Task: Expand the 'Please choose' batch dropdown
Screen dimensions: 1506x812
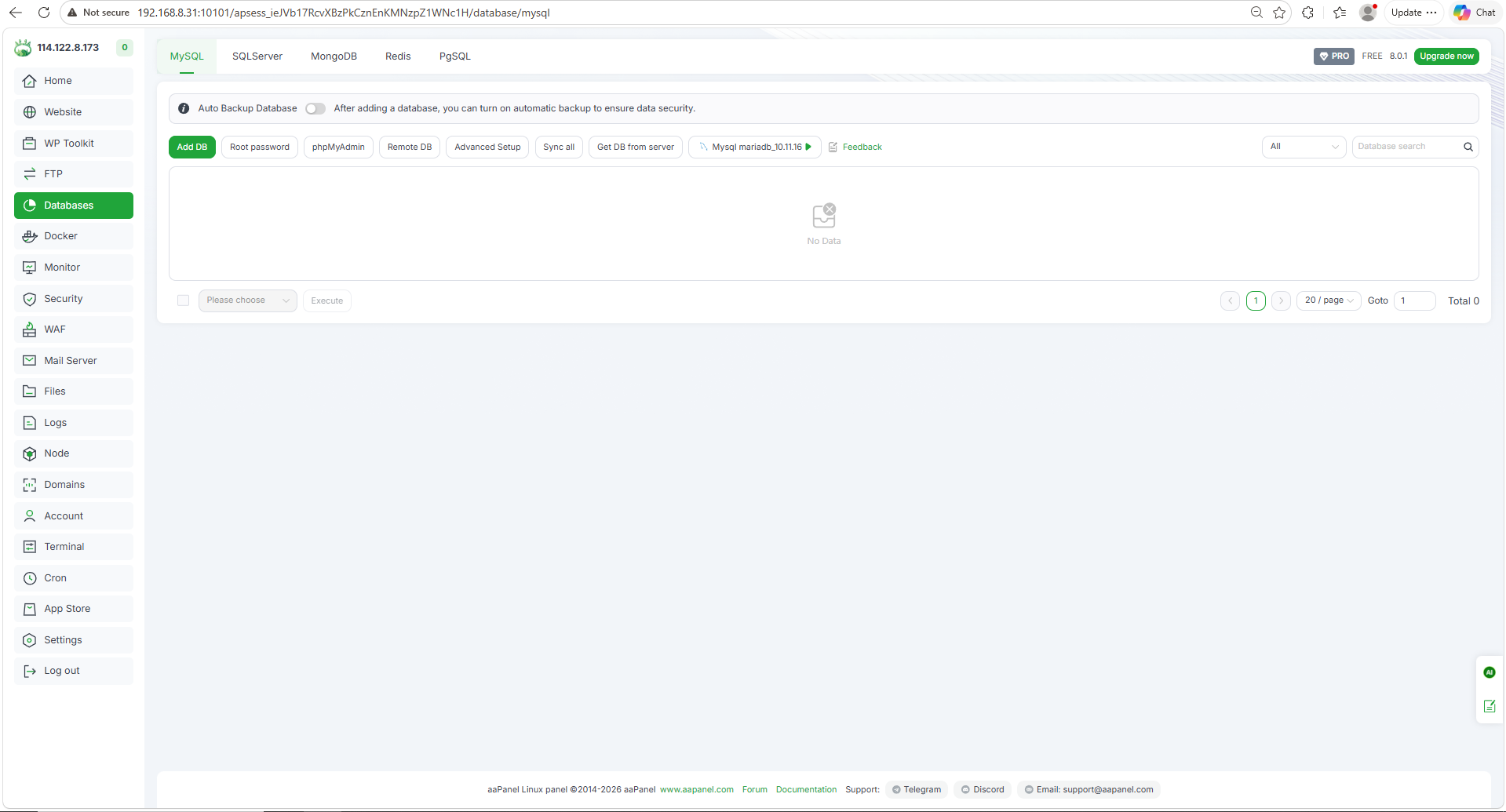Action: (247, 300)
